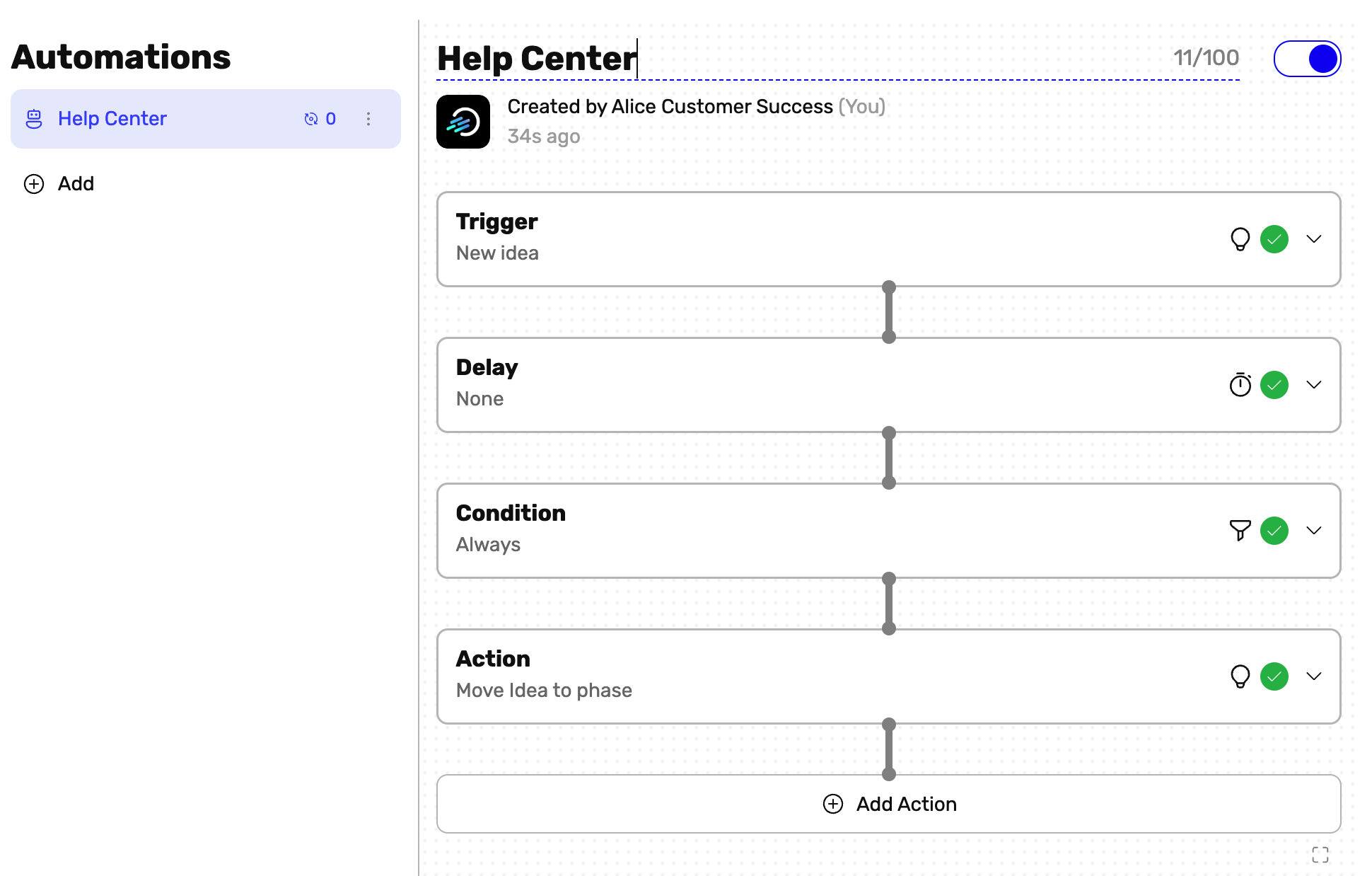Image resolution: width=1372 pixels, height=876 pixels.
Task: Click the green check status on Condition
Action: tap(1274, 531)
